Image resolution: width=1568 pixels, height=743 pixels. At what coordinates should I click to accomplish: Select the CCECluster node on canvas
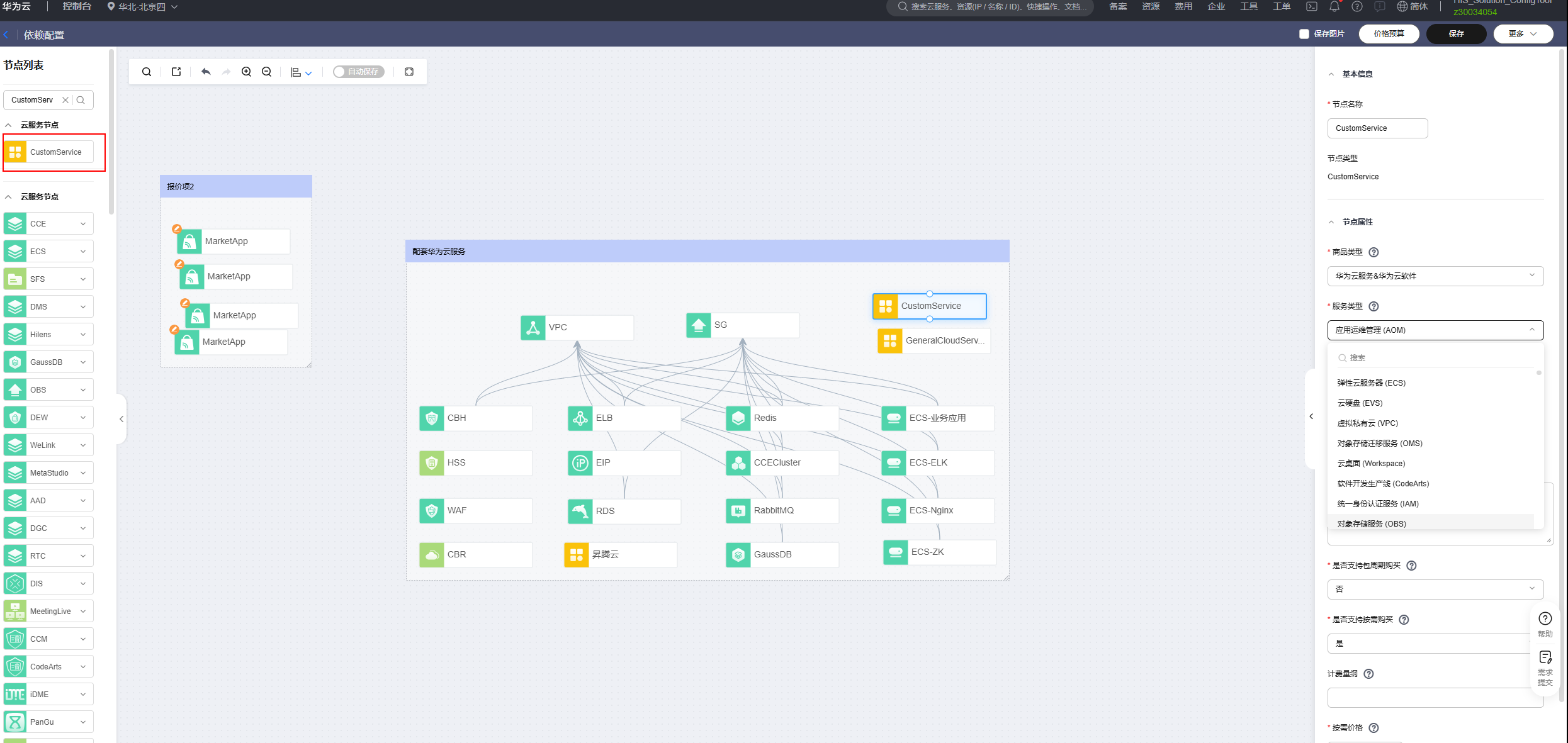[782, 463]
